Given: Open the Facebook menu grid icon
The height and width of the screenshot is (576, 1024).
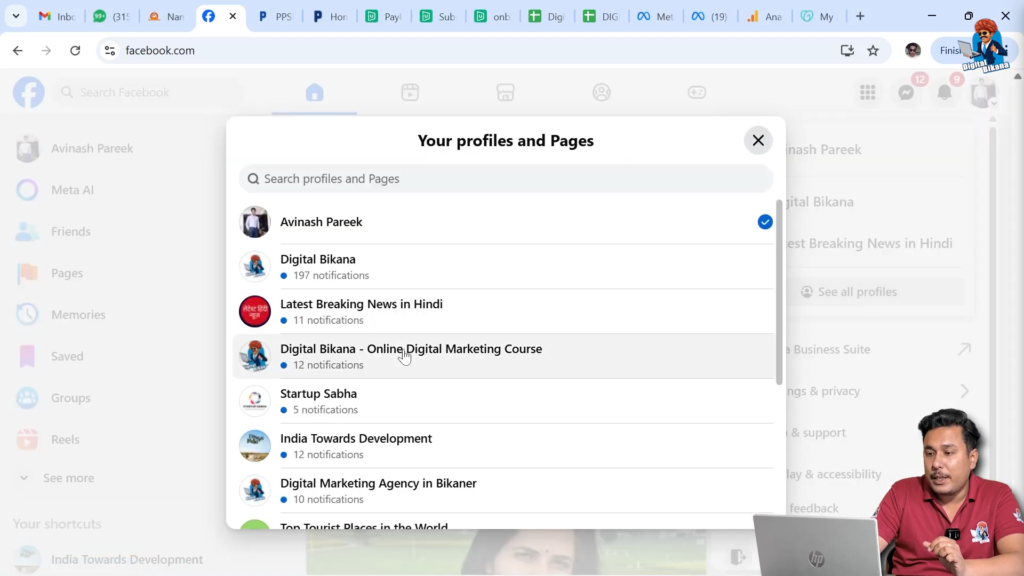Looking at the screenshot, I should [x=867, y=93].
